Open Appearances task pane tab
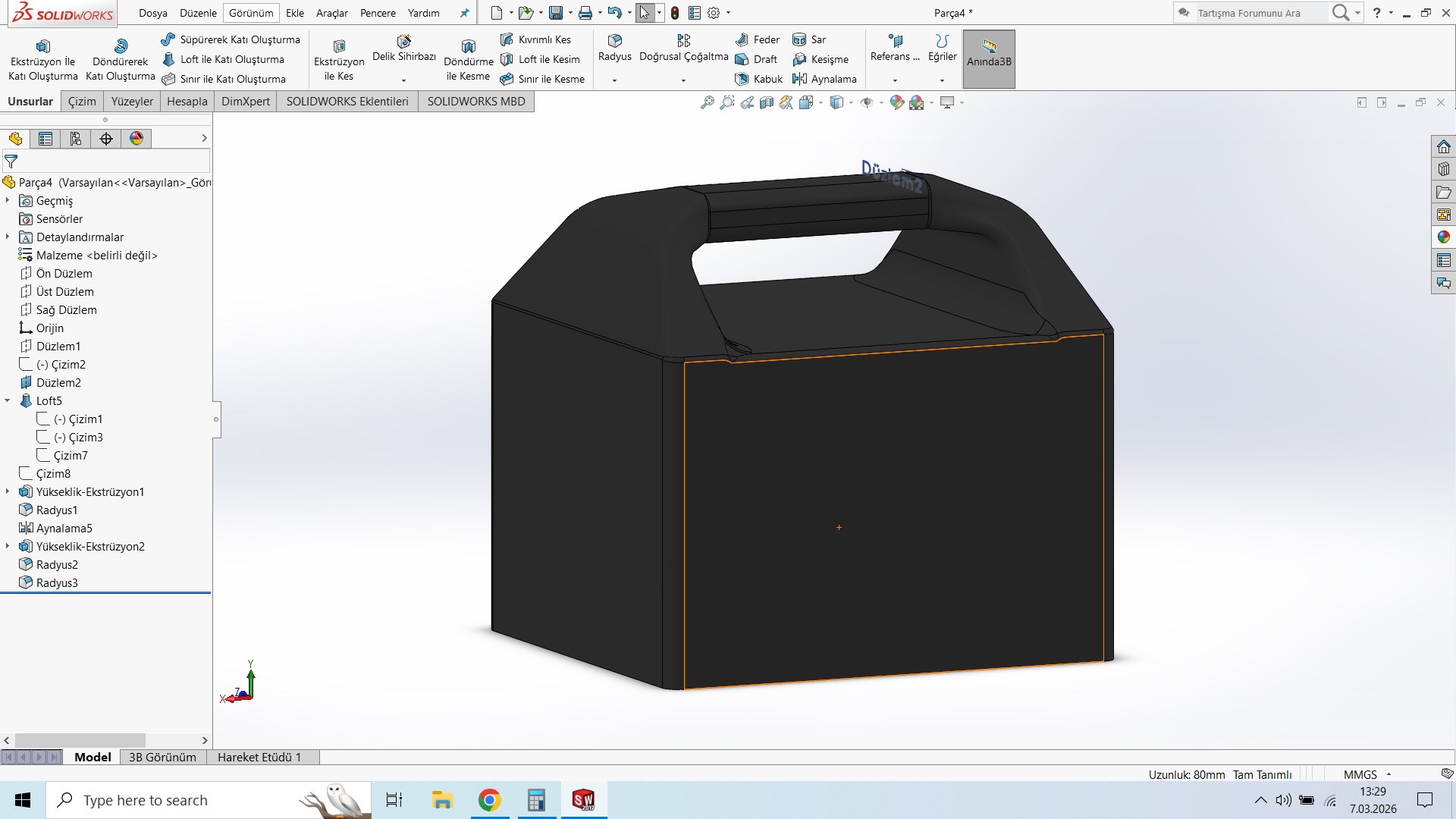This screenshot has height=819, width=1456. coord(1443,237)
